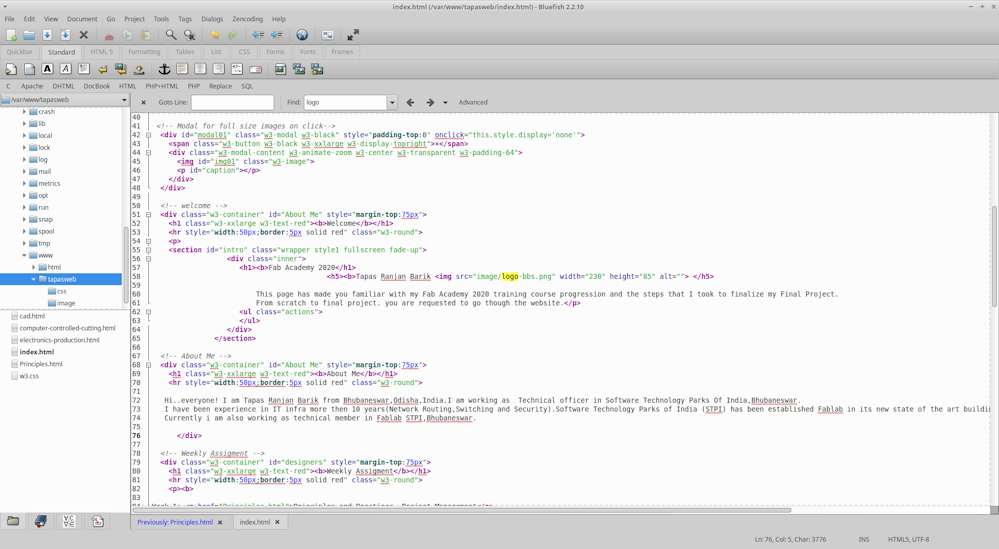This screenshot has width=999, height=549.
Task: Expand the 'log' folder node
Action: tap(24, 159)
